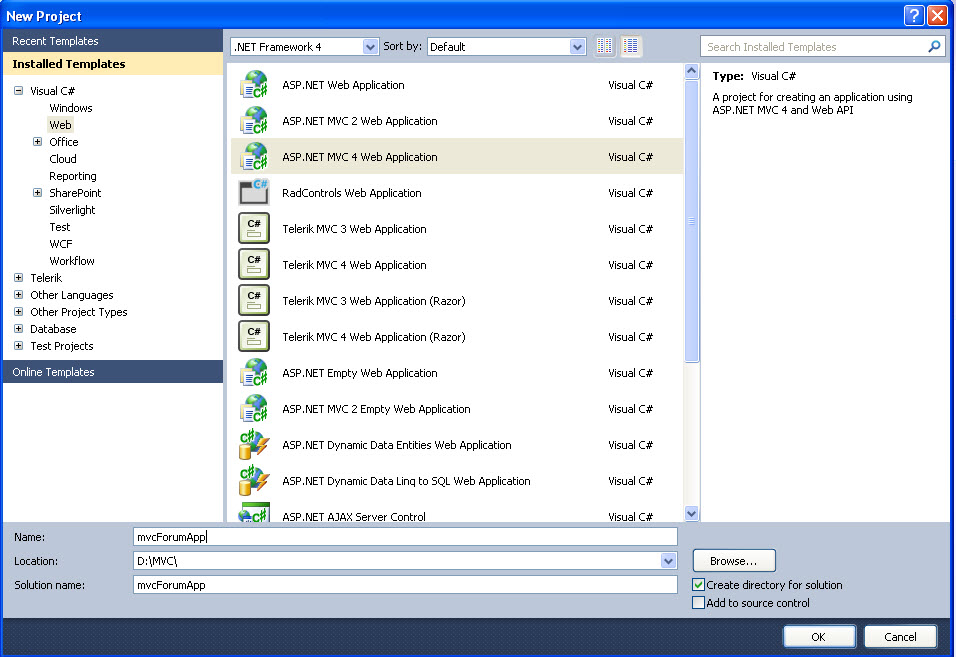Expand the SharePoint tree node
The width and height of the screenshot is (956, 657).
click(36, 193)
